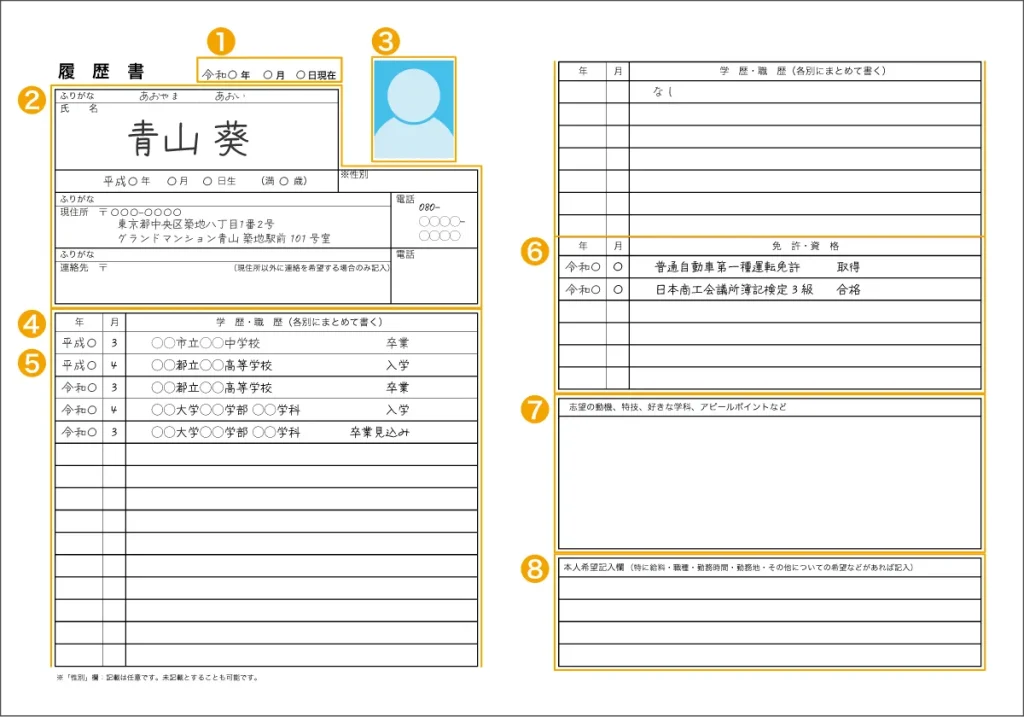1024x717 pixels.
Task: Select the 令和○年○月○日現在 date line
Action: tap(269, 75)
